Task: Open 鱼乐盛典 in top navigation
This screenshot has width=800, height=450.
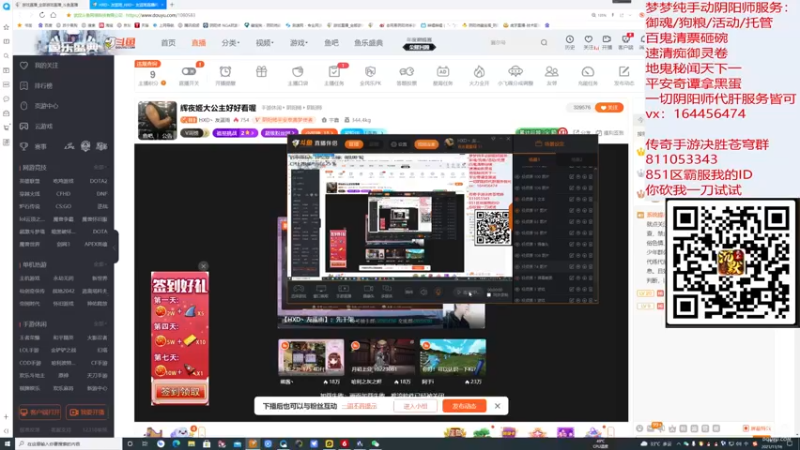Action: coord(368,43)
